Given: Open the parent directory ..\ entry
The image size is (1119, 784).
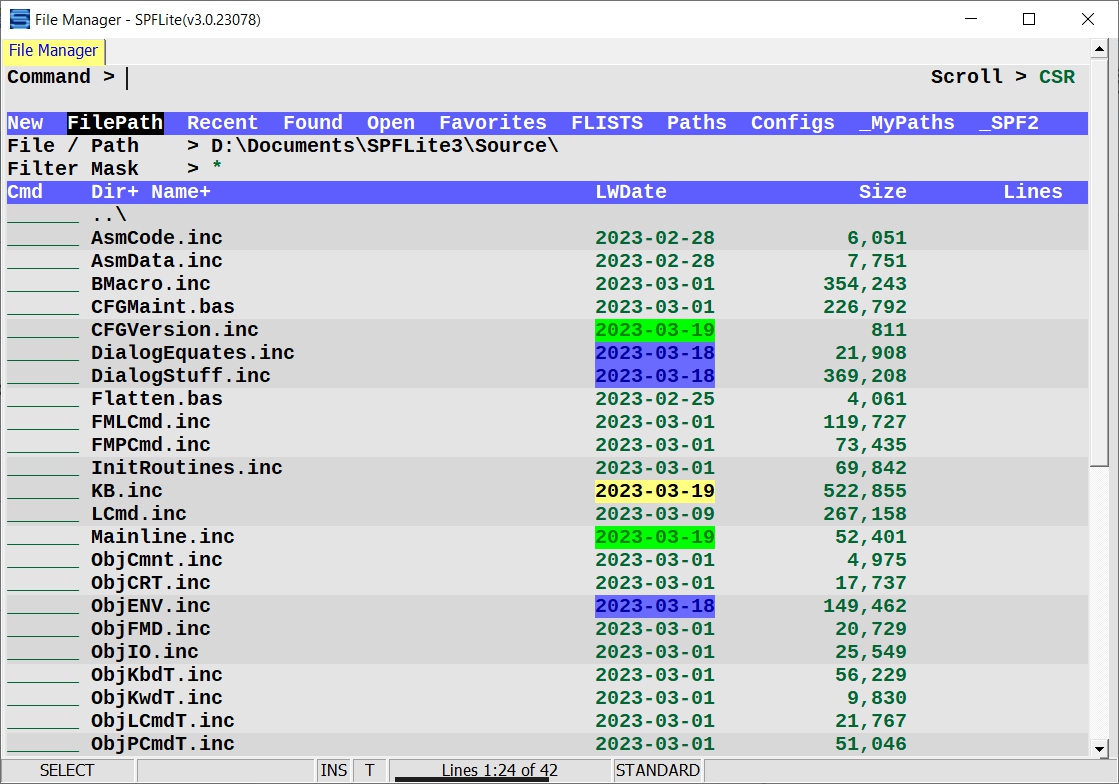Looking at the screenshot, I should 109,215.
